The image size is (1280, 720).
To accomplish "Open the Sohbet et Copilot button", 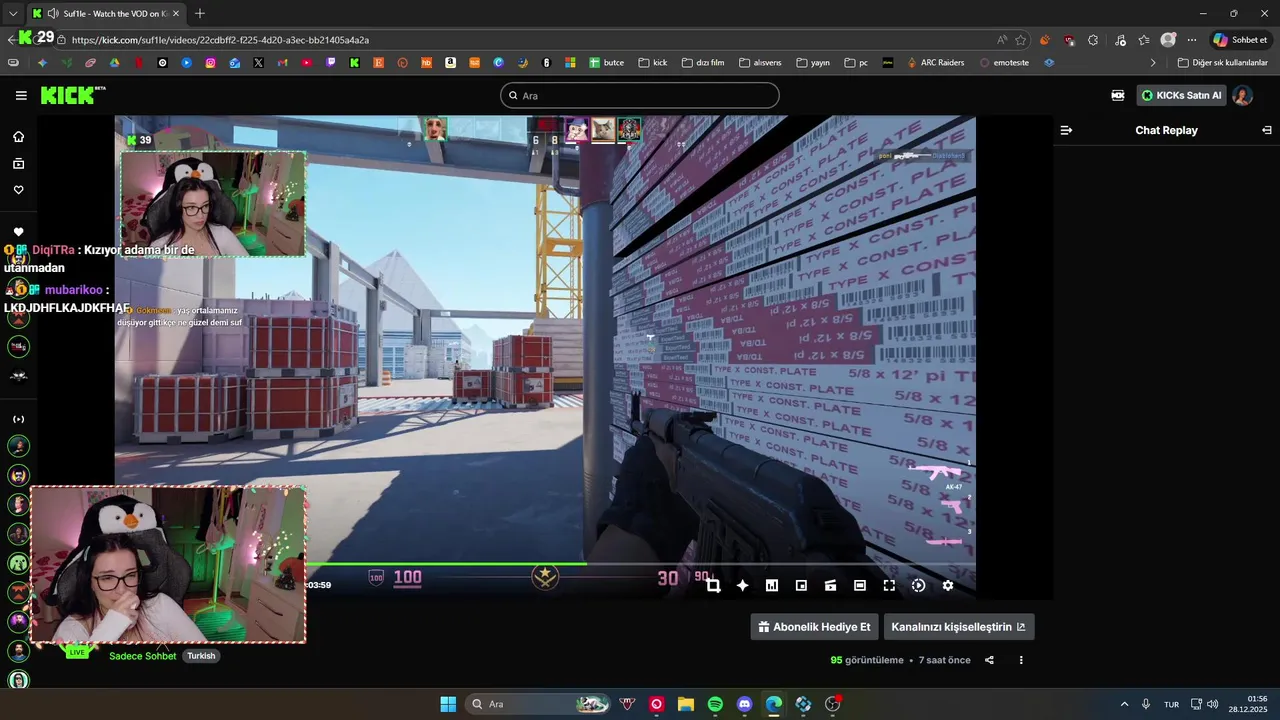I will click(1240, 40).
